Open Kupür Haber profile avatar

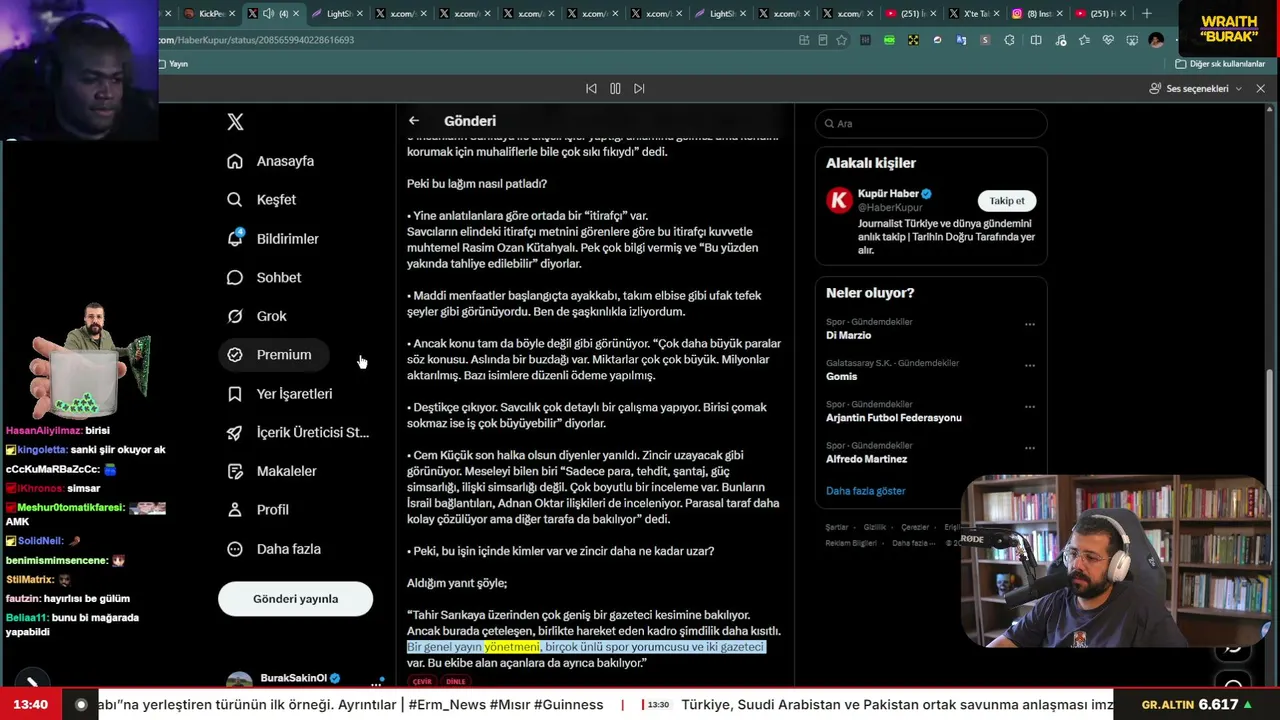tap(839, 200)
